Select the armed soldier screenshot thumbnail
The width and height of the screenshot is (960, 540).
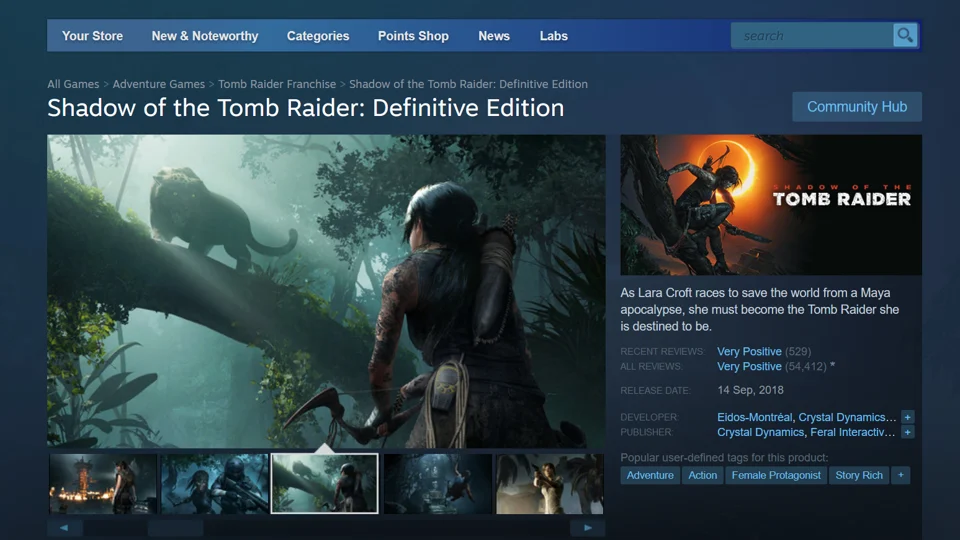tap(214, 483)
